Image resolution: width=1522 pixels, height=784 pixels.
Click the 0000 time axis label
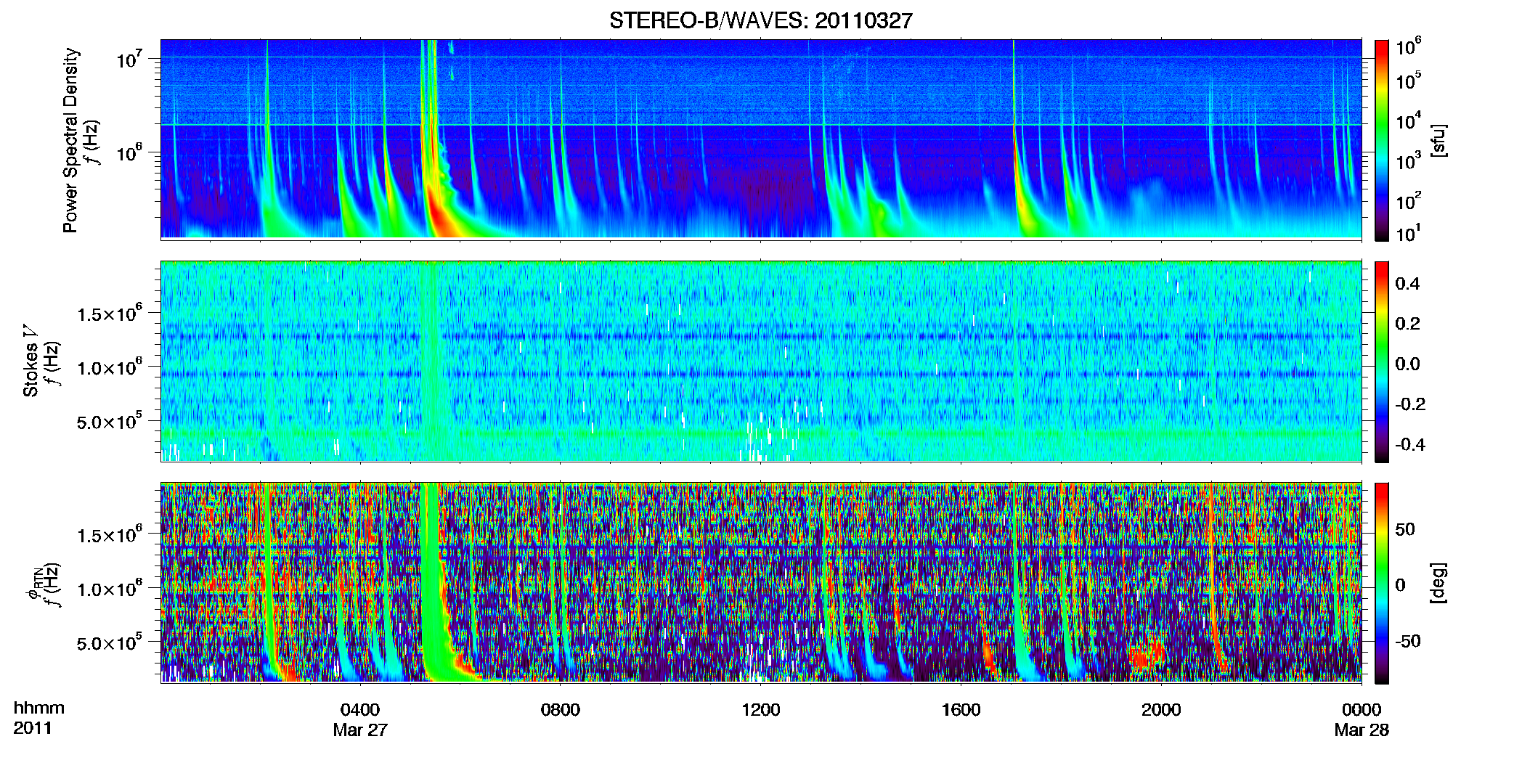pos(1362,709)
